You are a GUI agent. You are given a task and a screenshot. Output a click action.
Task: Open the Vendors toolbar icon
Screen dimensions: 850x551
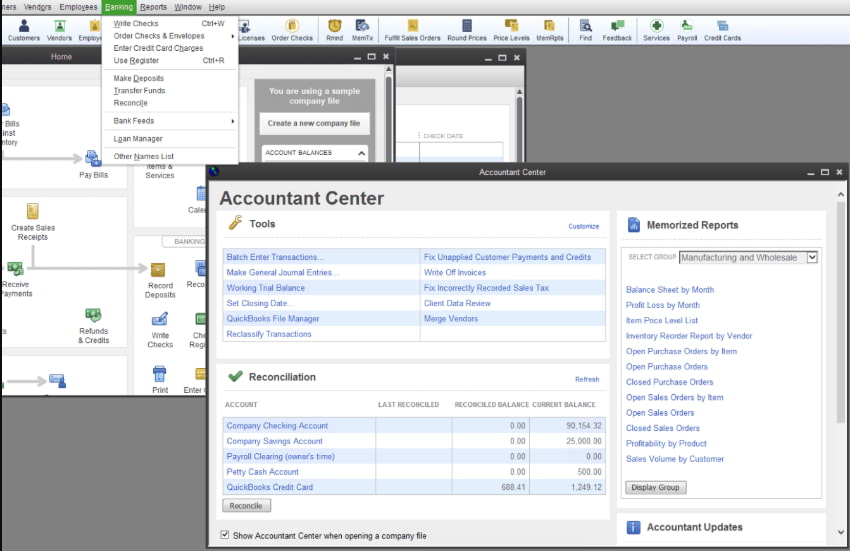point(59,30)
